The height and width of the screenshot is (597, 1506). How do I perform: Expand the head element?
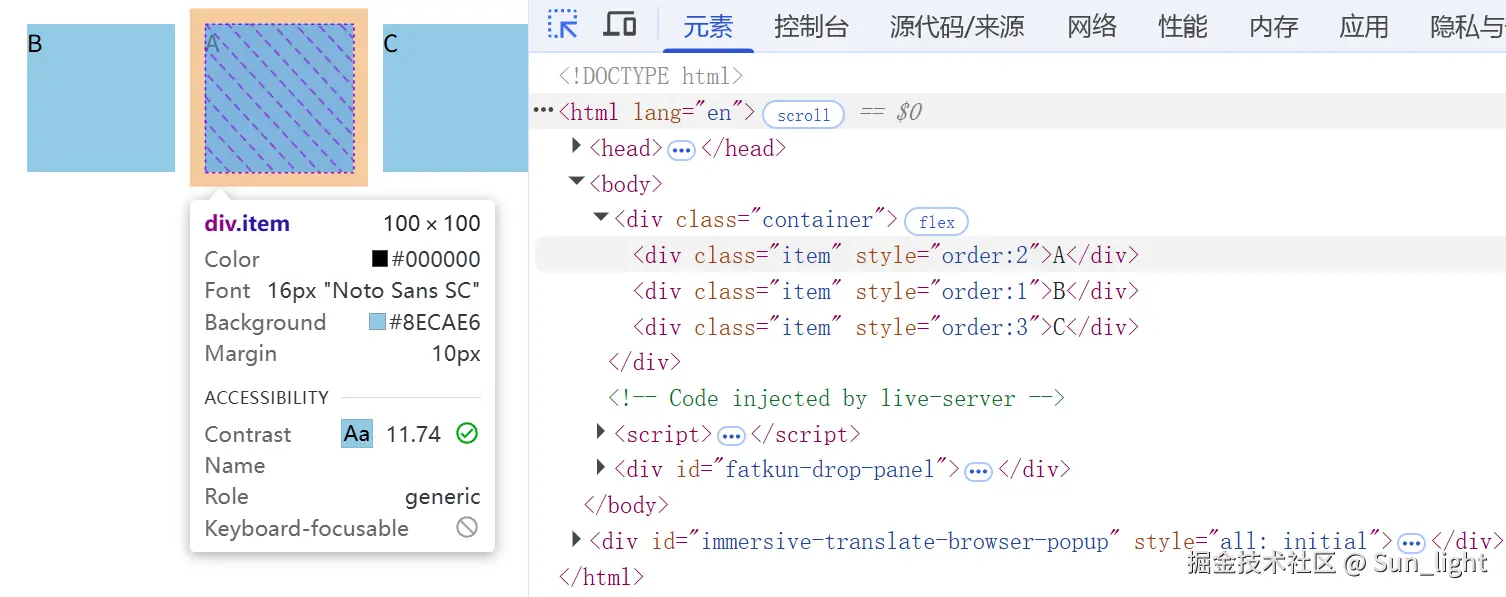(576, 146)
